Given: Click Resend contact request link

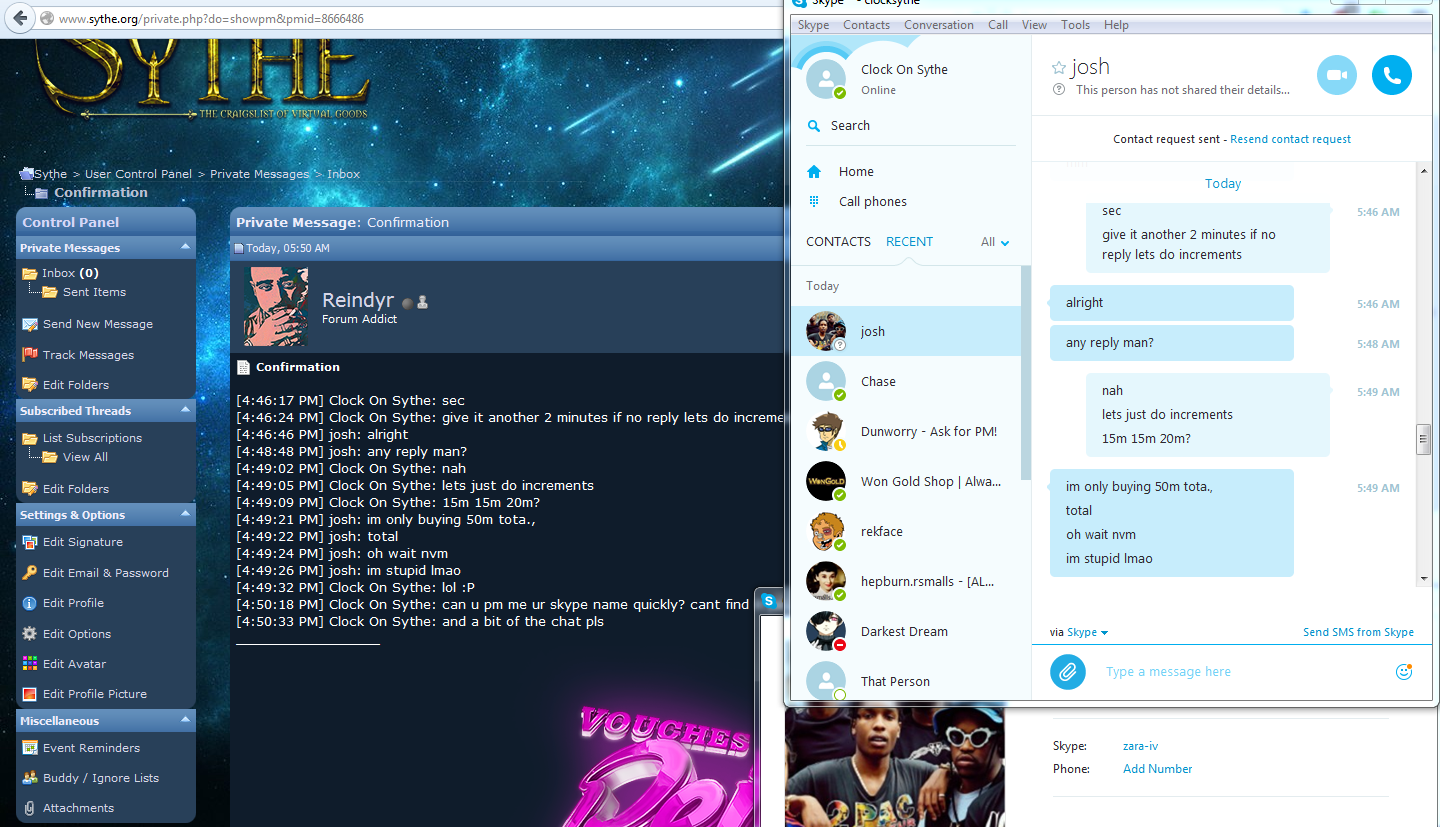Looking at the screenshot, I should click(1290, 139).
